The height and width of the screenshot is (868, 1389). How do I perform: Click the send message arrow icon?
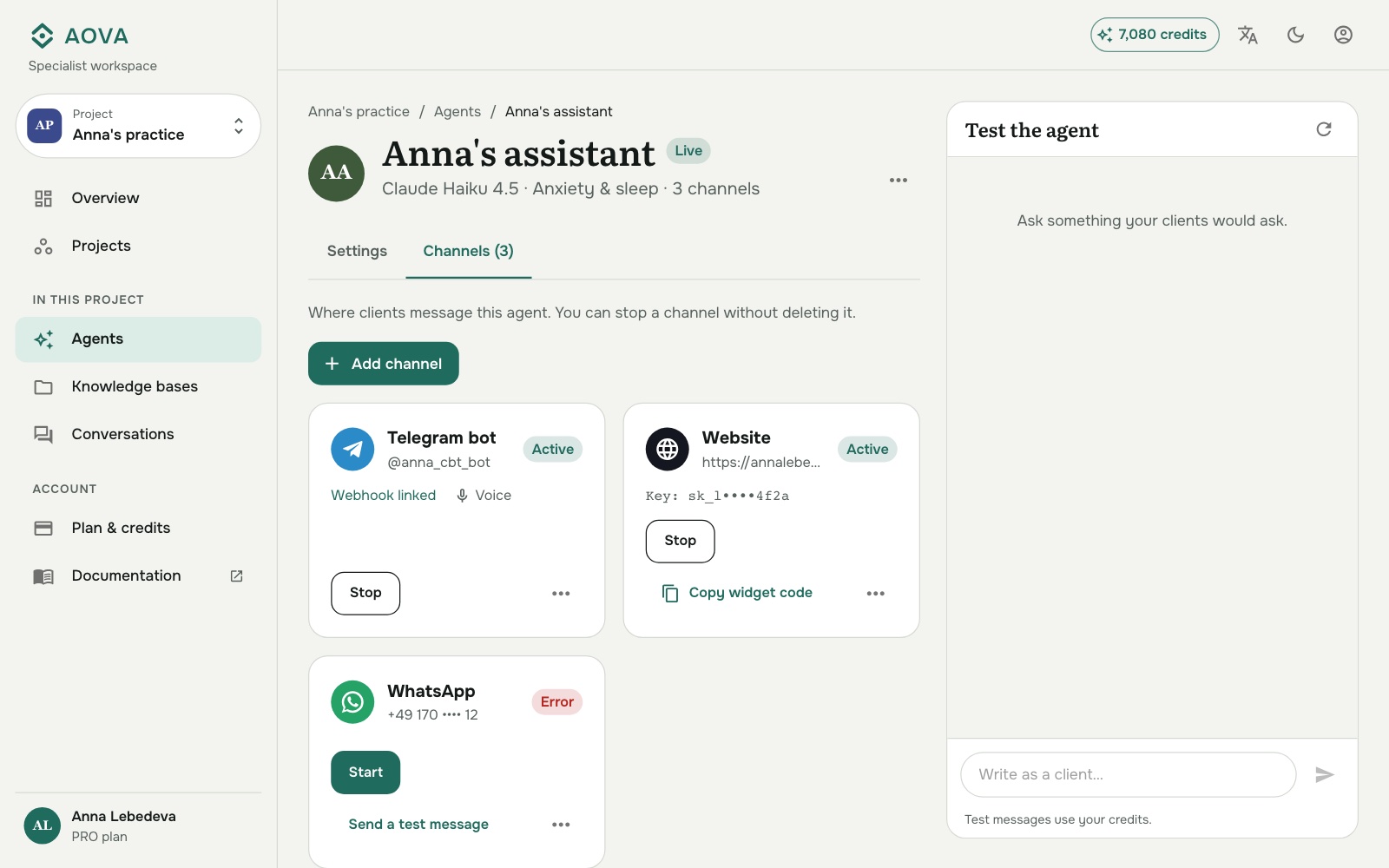(1324, 774)
